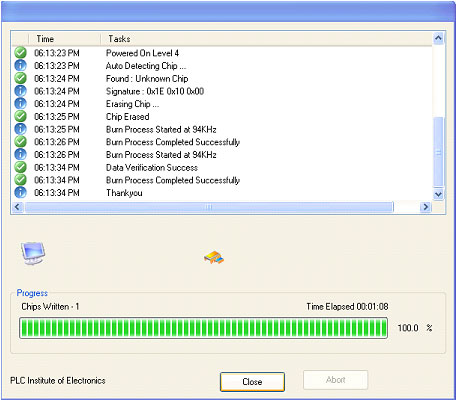
Task: Click the horizontal scrollbar's left arrow
Action: click(18, 207)
